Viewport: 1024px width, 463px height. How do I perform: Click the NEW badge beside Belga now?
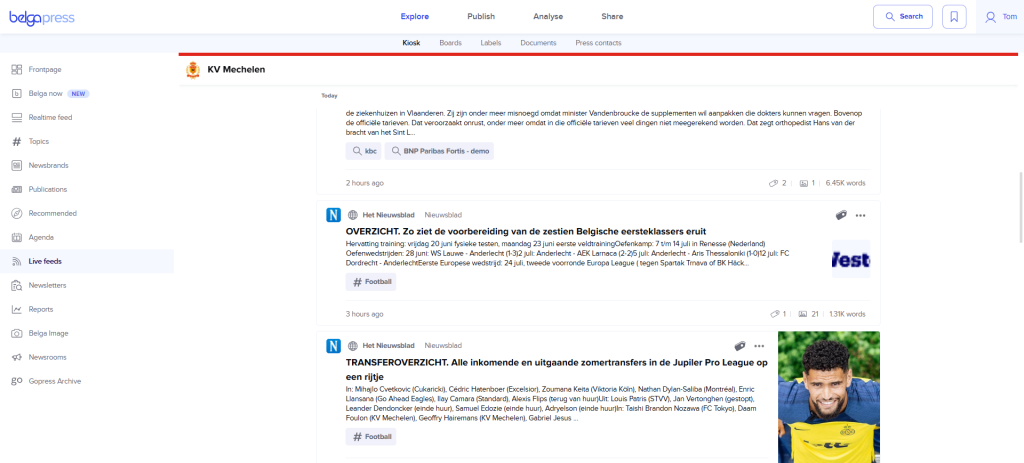click(78, 93)
